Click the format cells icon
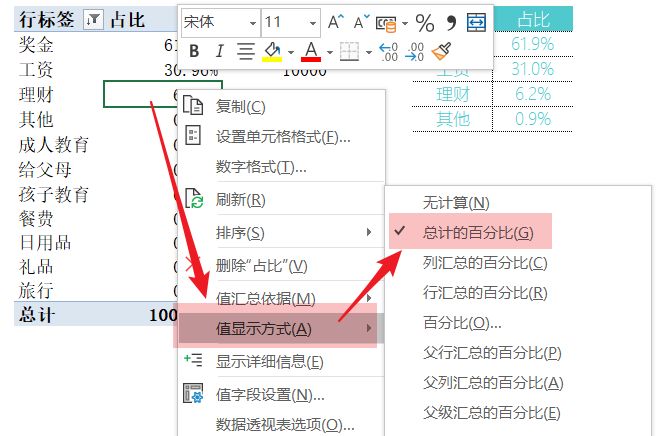 [193, 135]
